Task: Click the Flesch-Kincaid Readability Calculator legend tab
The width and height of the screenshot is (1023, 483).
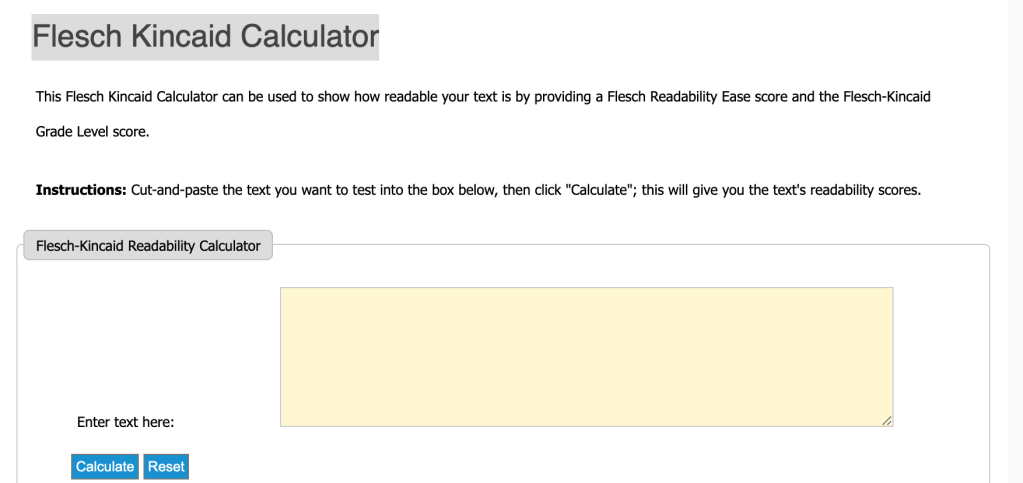Action: [148, 246]
